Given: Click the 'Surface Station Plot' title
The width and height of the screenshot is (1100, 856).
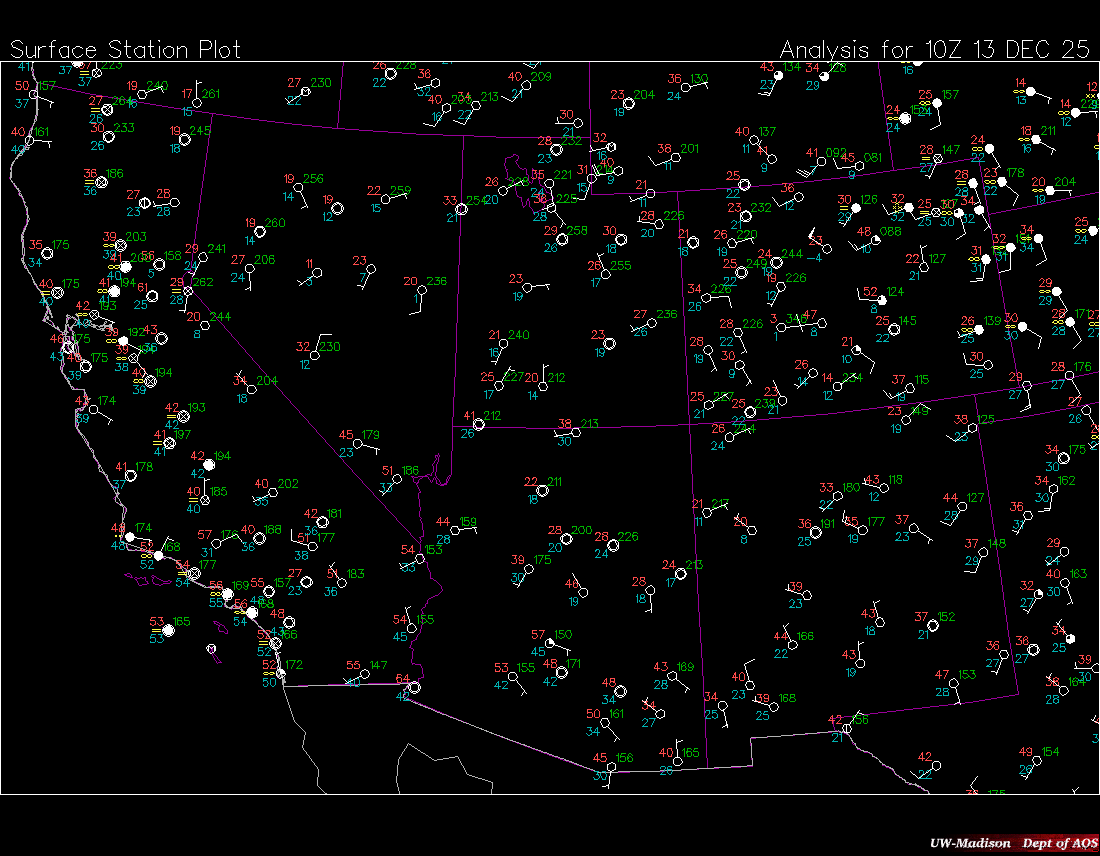Looking at the screenshot, I should (x=126, y=49).
